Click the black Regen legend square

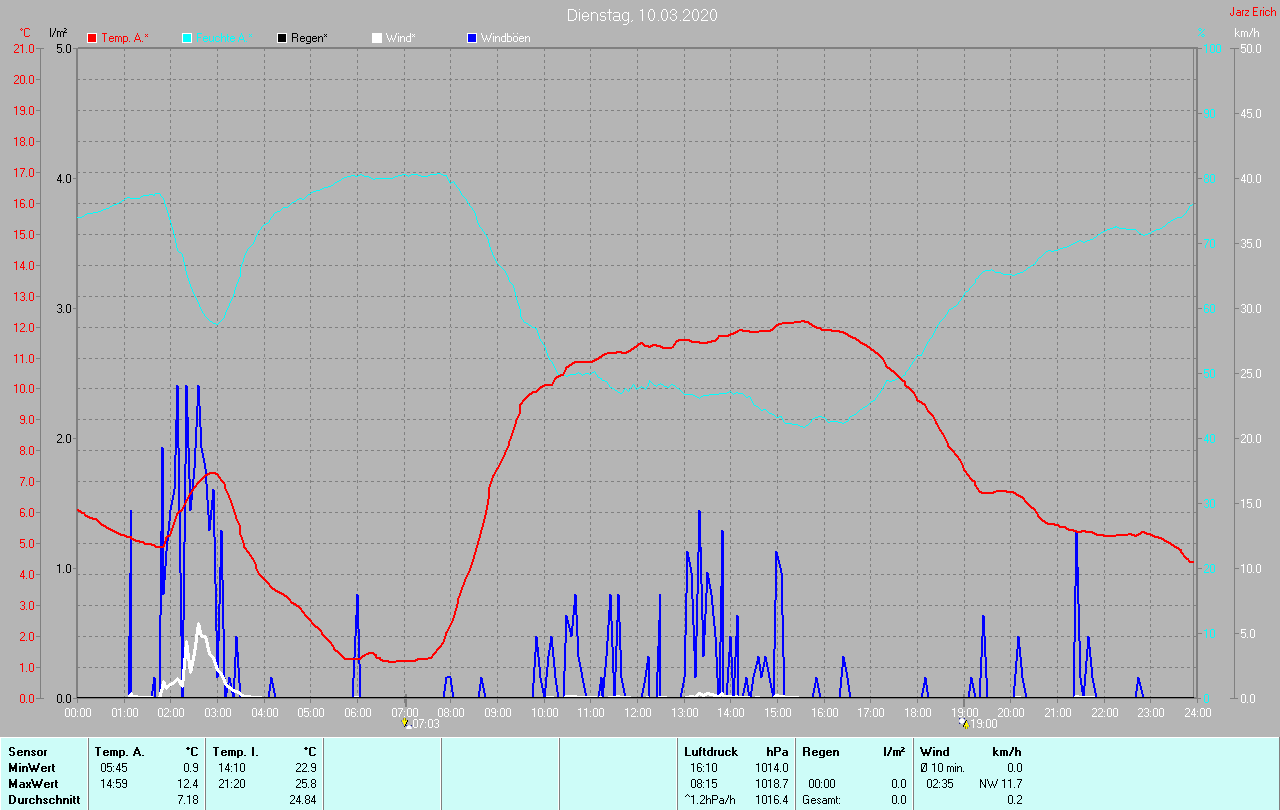click(x=282, y=38)
